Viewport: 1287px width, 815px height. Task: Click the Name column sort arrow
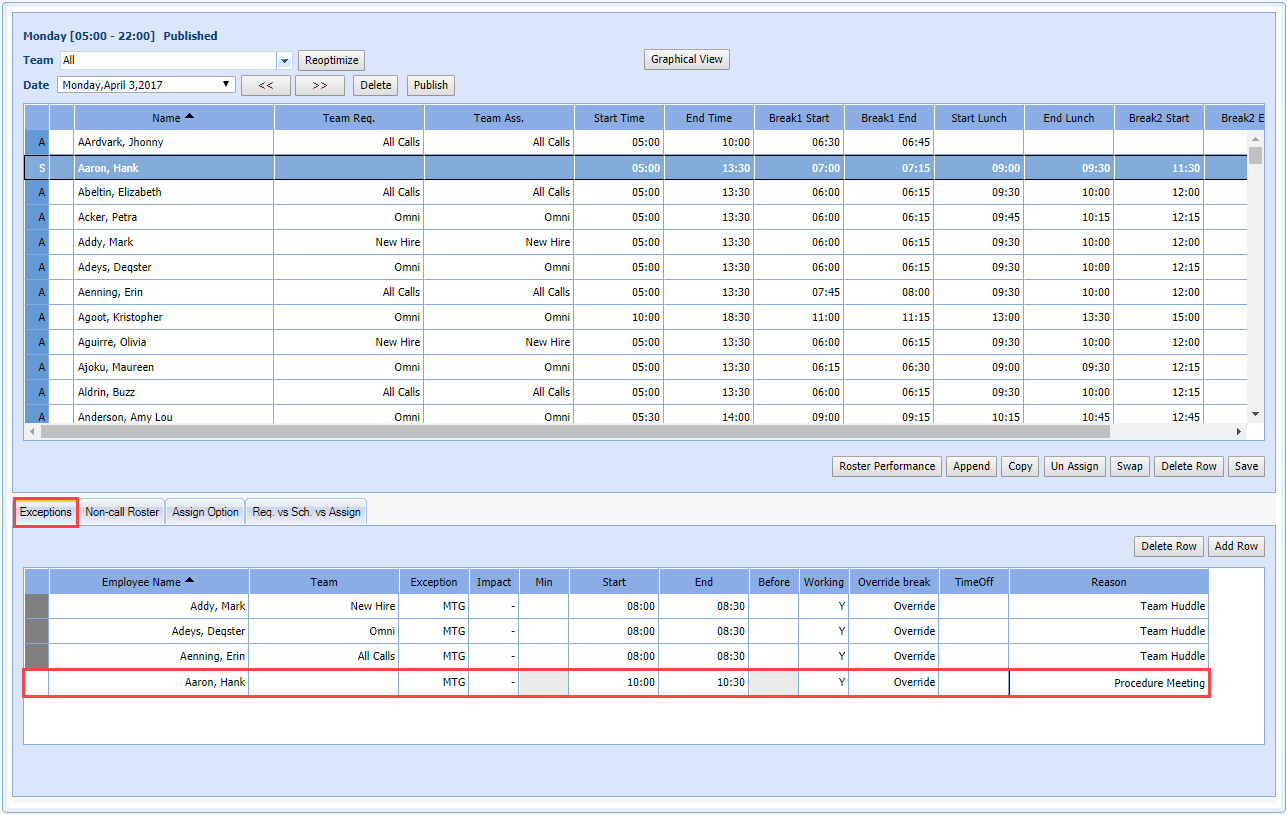click(x=190, y=117)
